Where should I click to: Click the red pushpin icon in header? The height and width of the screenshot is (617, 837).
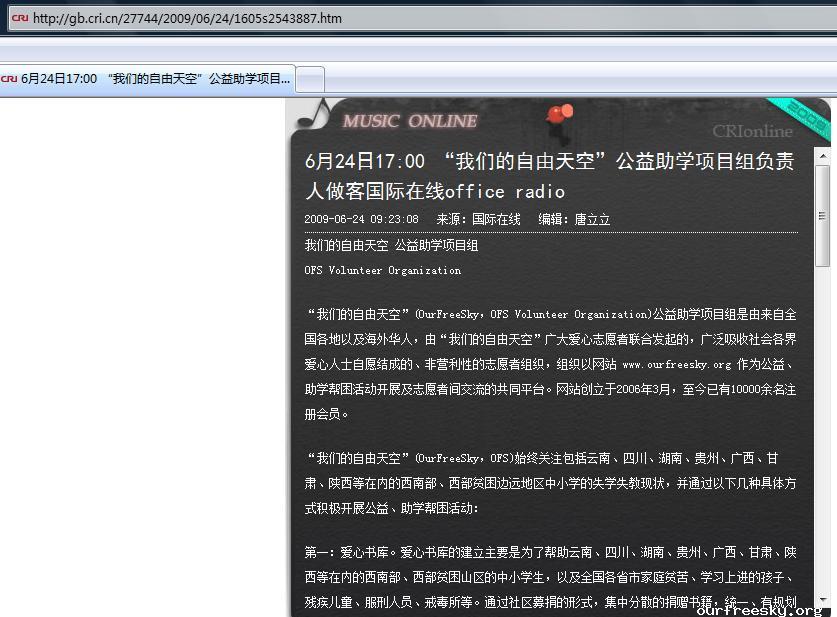point(558,115)
